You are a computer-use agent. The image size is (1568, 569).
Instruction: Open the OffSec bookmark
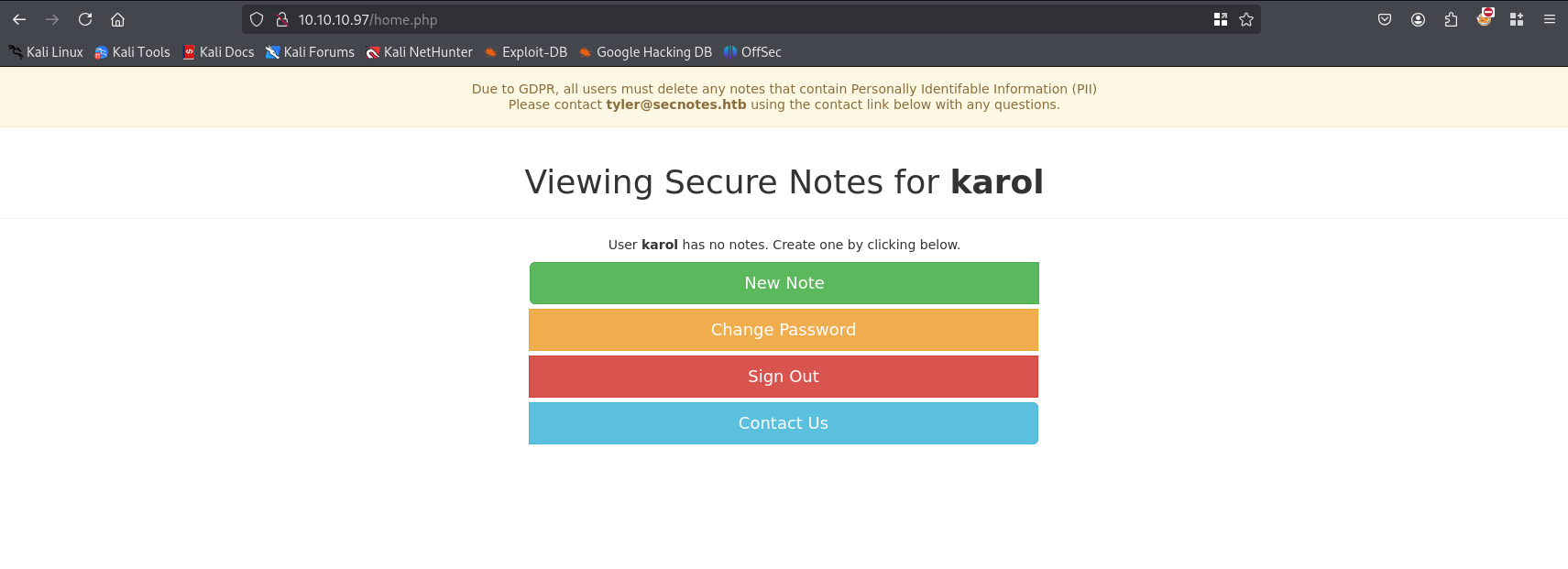coord(752,52)
